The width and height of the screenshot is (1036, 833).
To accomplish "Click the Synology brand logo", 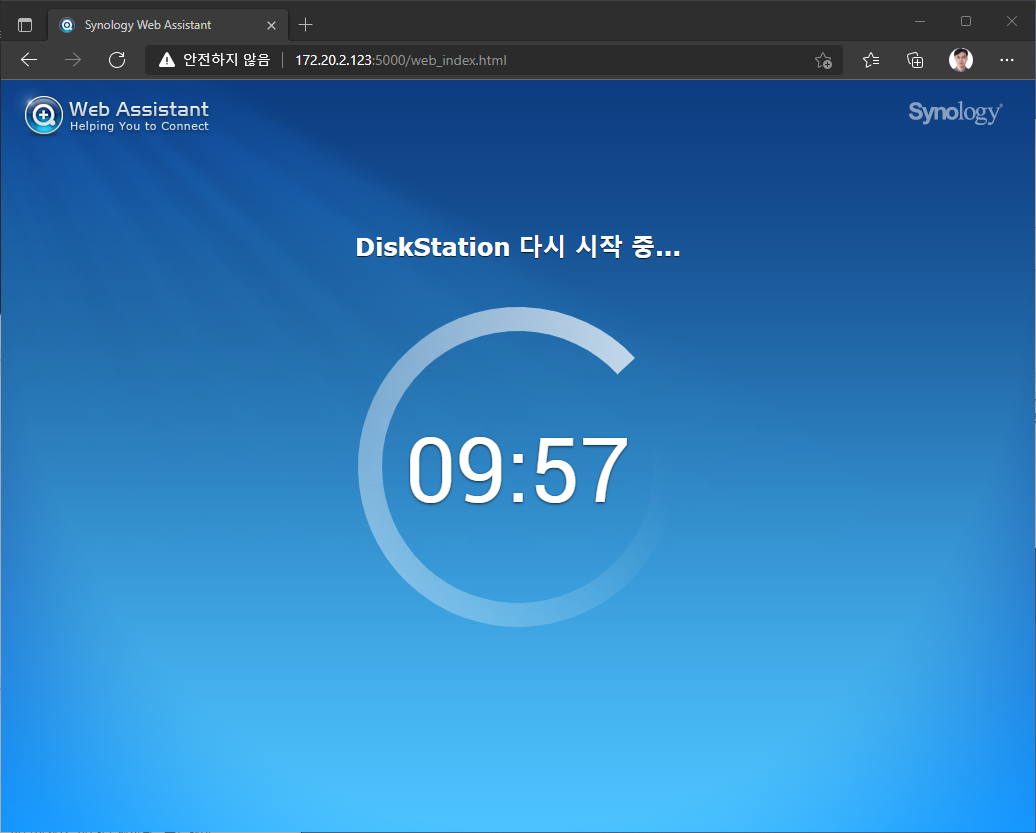I will click(x=955, y=112).
